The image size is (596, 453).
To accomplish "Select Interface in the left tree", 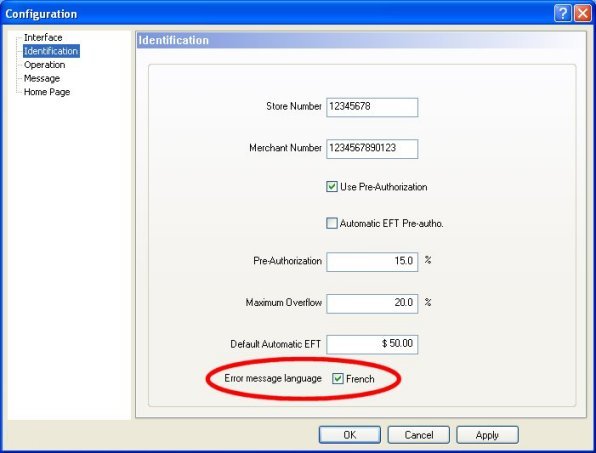I will coord(43,37).
